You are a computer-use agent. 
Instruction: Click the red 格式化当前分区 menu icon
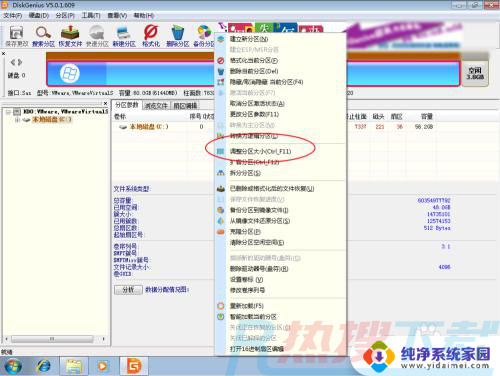221,61
